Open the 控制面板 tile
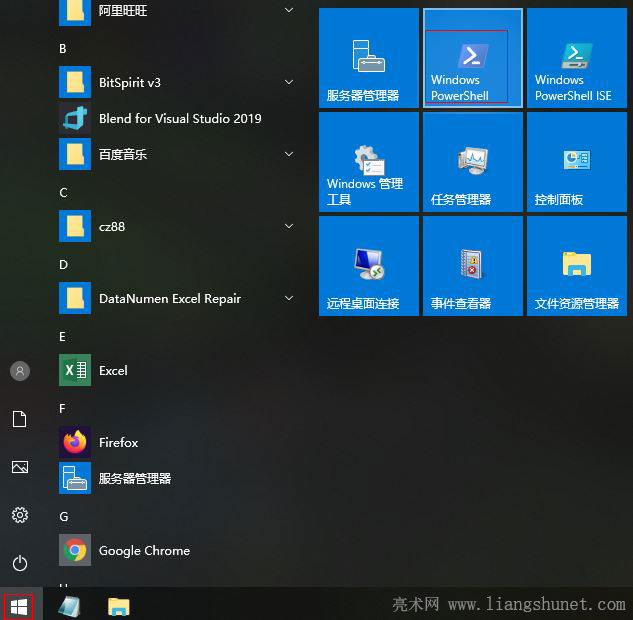 [x=576, y=162]
